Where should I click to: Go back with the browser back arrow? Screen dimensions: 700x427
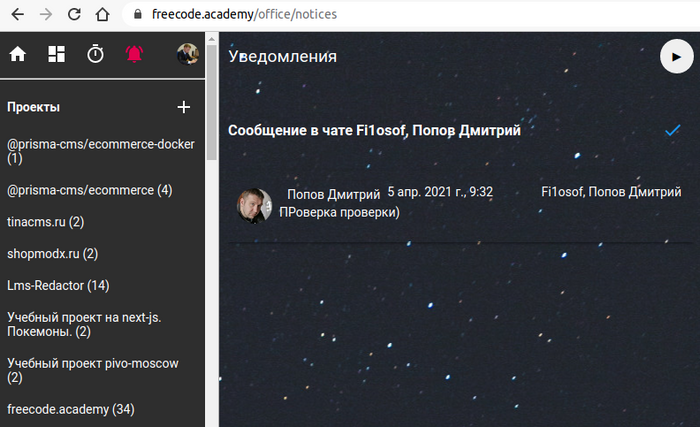17,14
